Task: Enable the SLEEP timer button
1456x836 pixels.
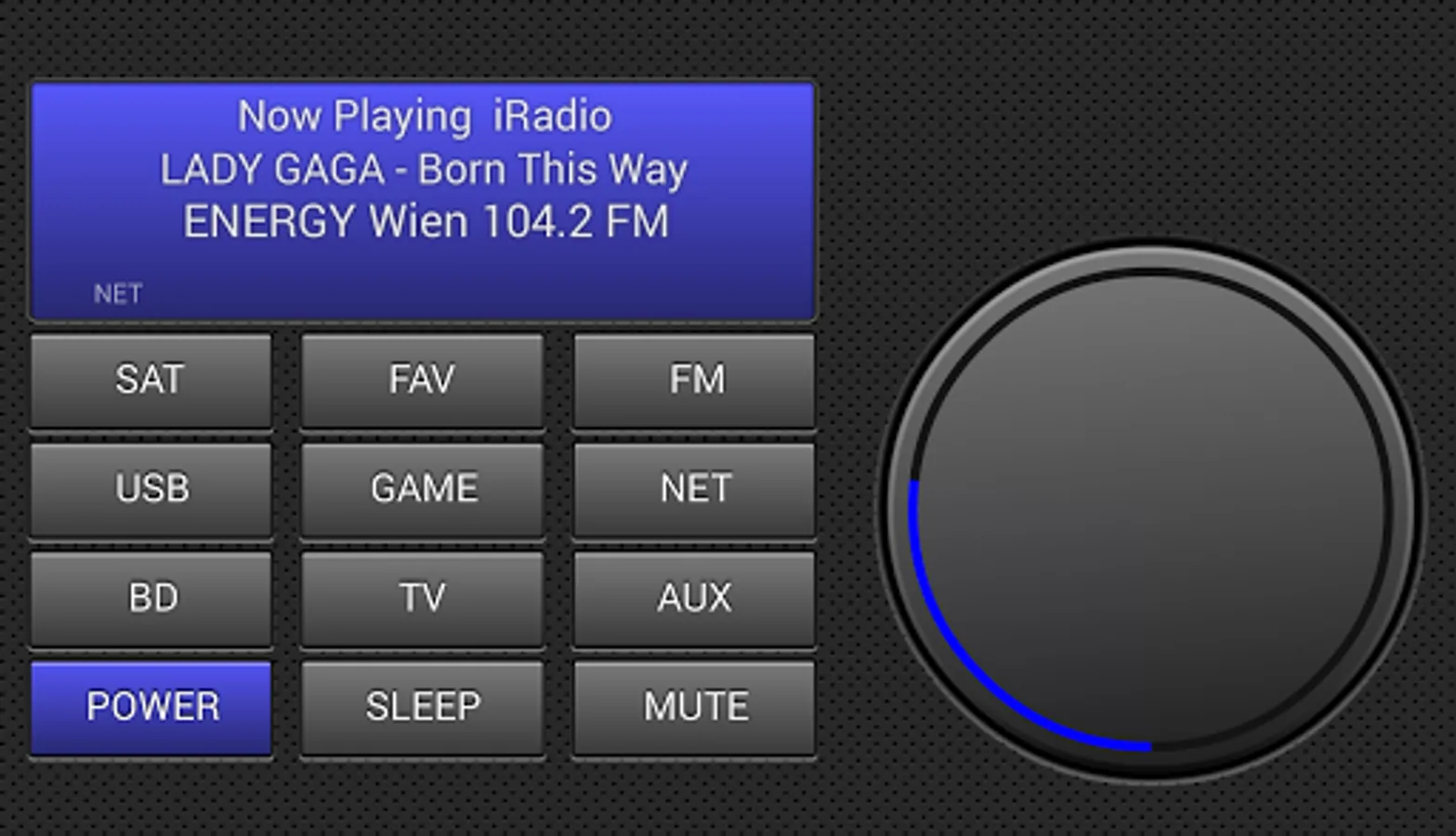Action: point(423,708)
